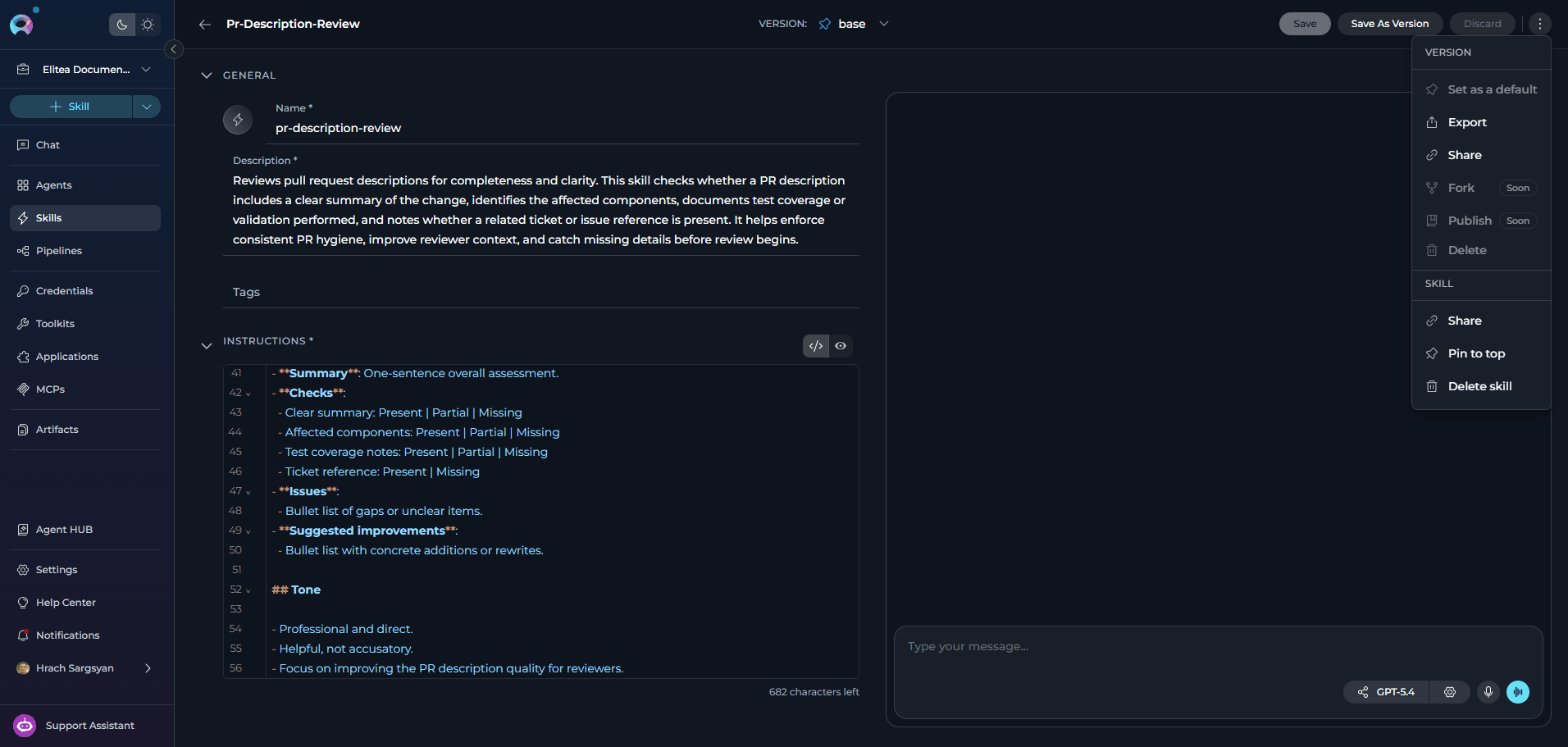Open the GPT-5.4 model selector
The height and width of the screenshot is (747, 1568).
pos(1386,692)
